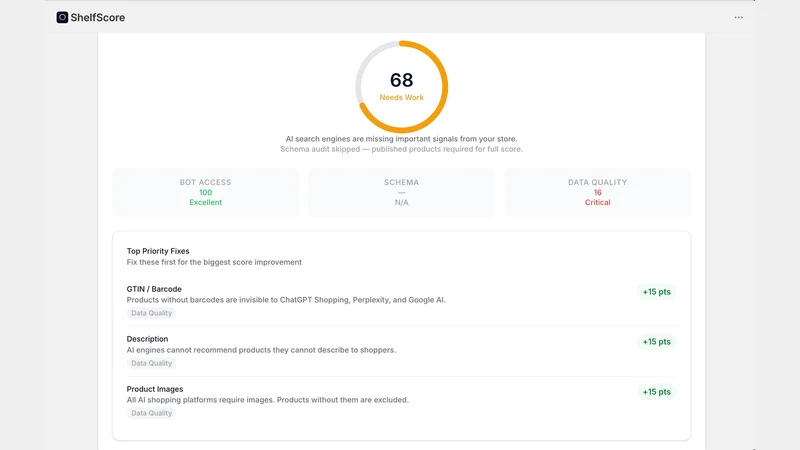Click the ShelfScore app title
Viewport: 800px width, 450px height.
97,17
